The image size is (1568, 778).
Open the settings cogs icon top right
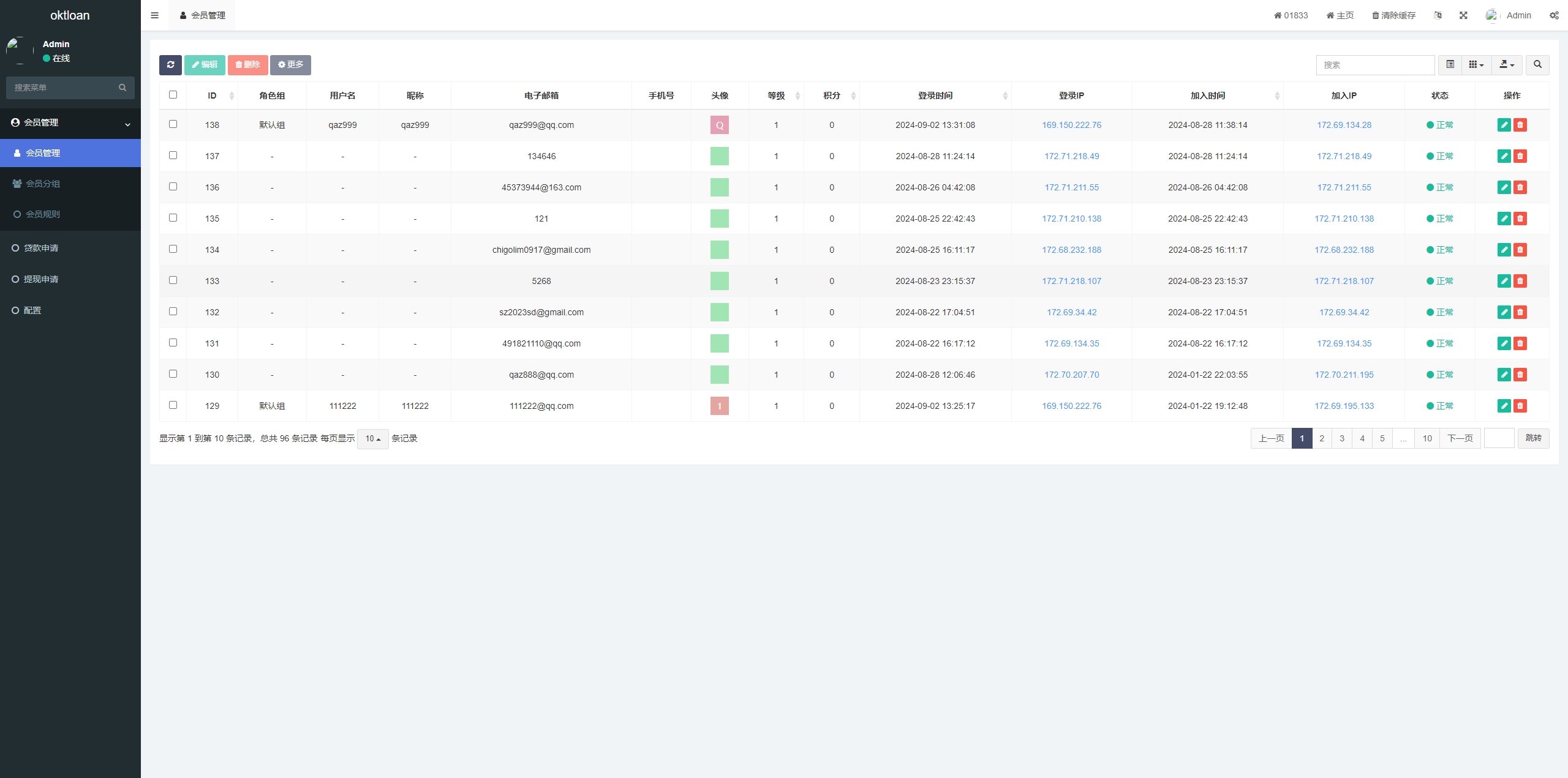[1554, 15]
